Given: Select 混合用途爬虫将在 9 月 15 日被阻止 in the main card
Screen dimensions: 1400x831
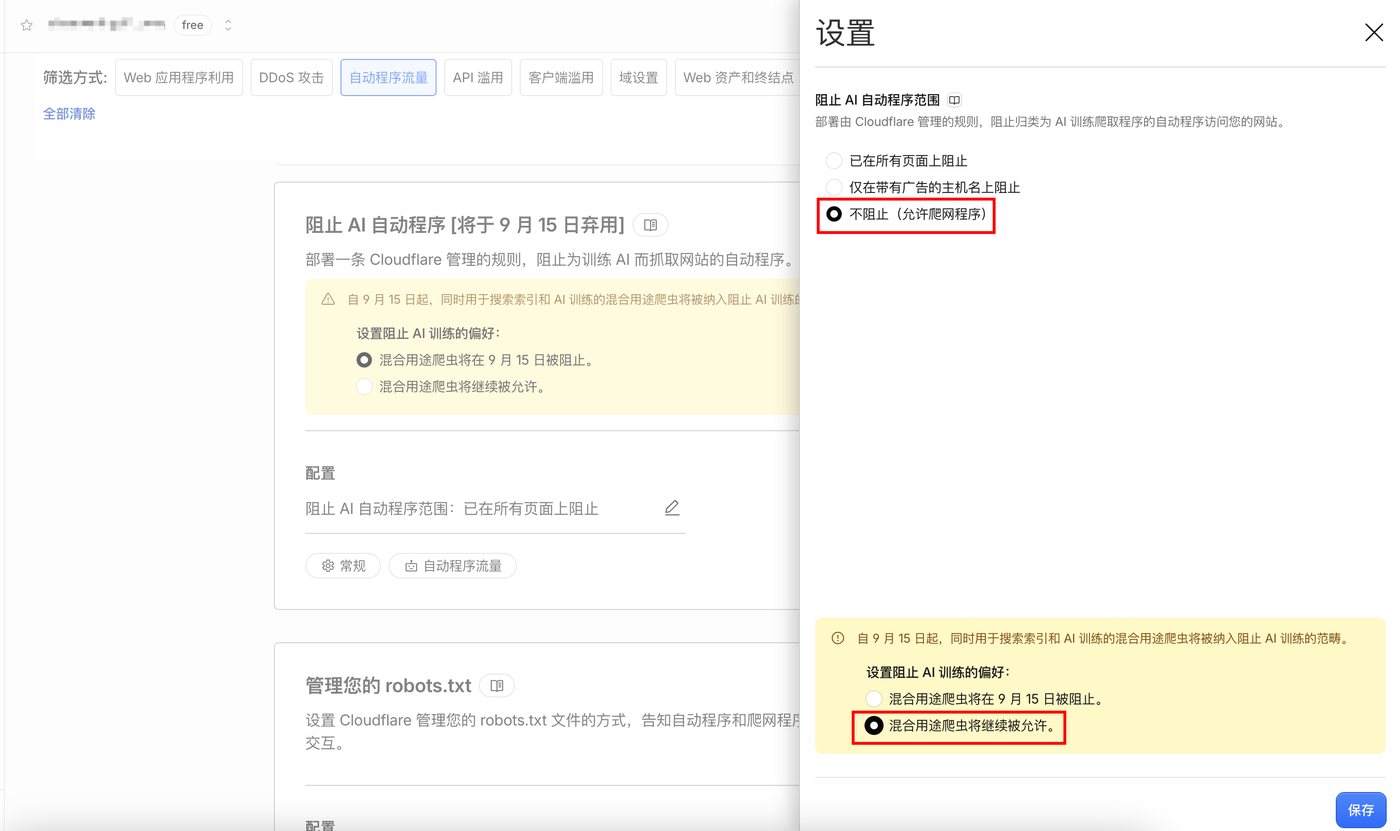Looking at the screenshot, I should 364,360.
